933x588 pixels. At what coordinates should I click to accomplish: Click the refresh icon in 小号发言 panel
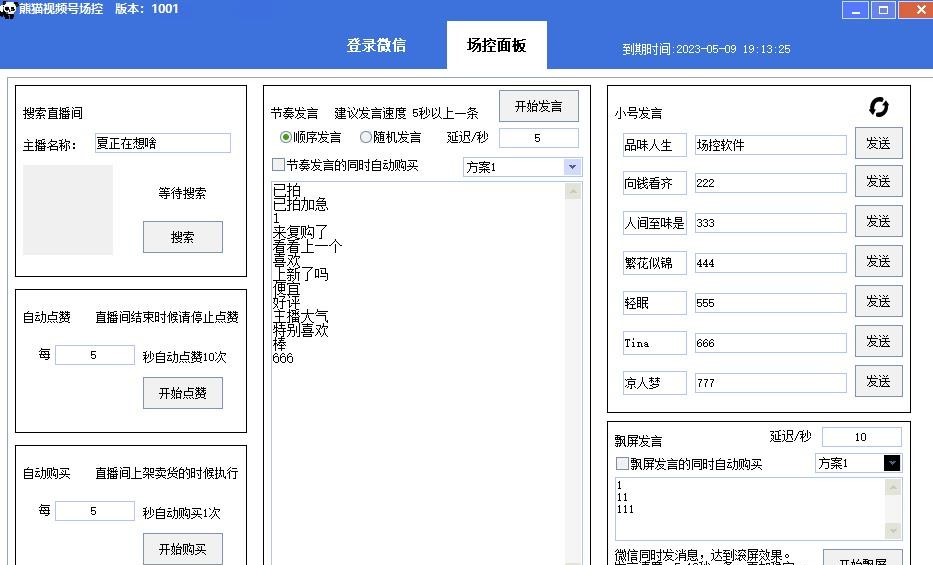(878, 107)
